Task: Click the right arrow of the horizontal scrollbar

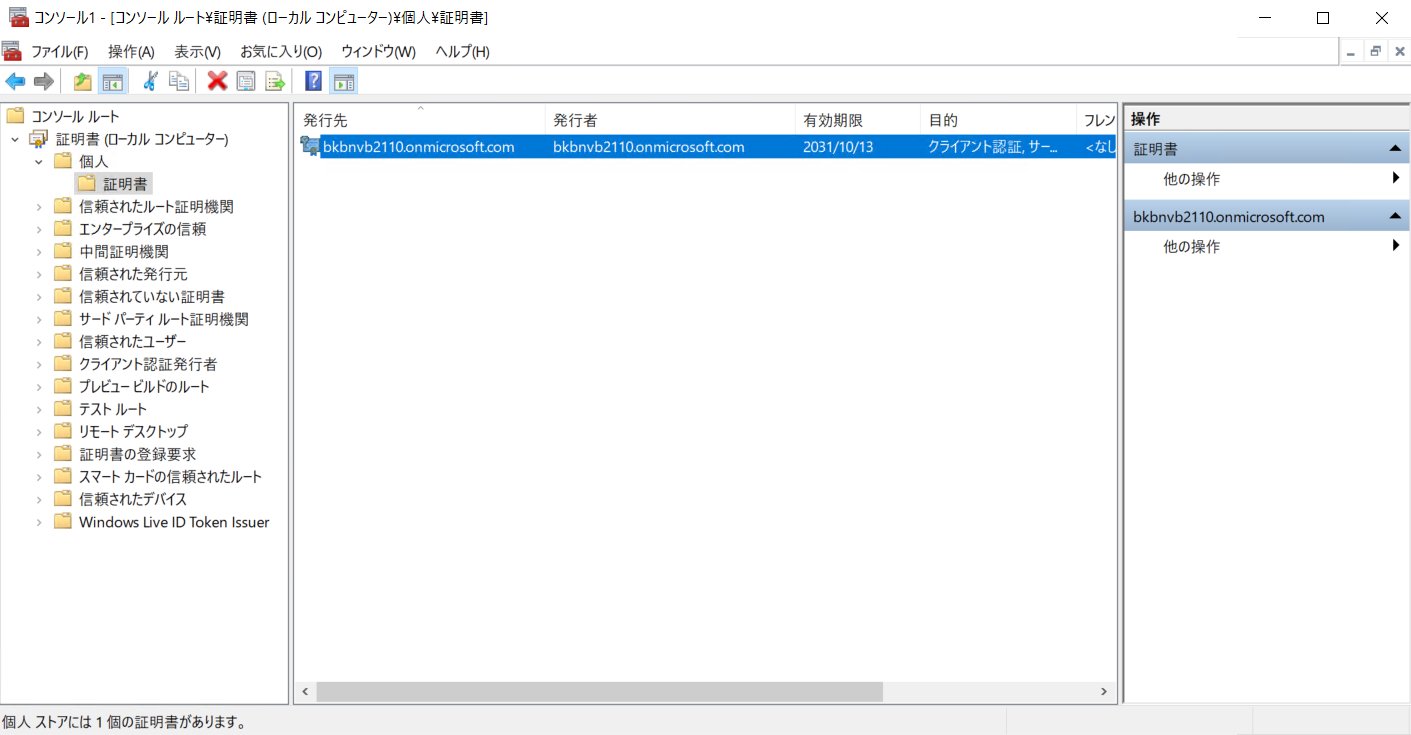Action: coord(1104,692)
